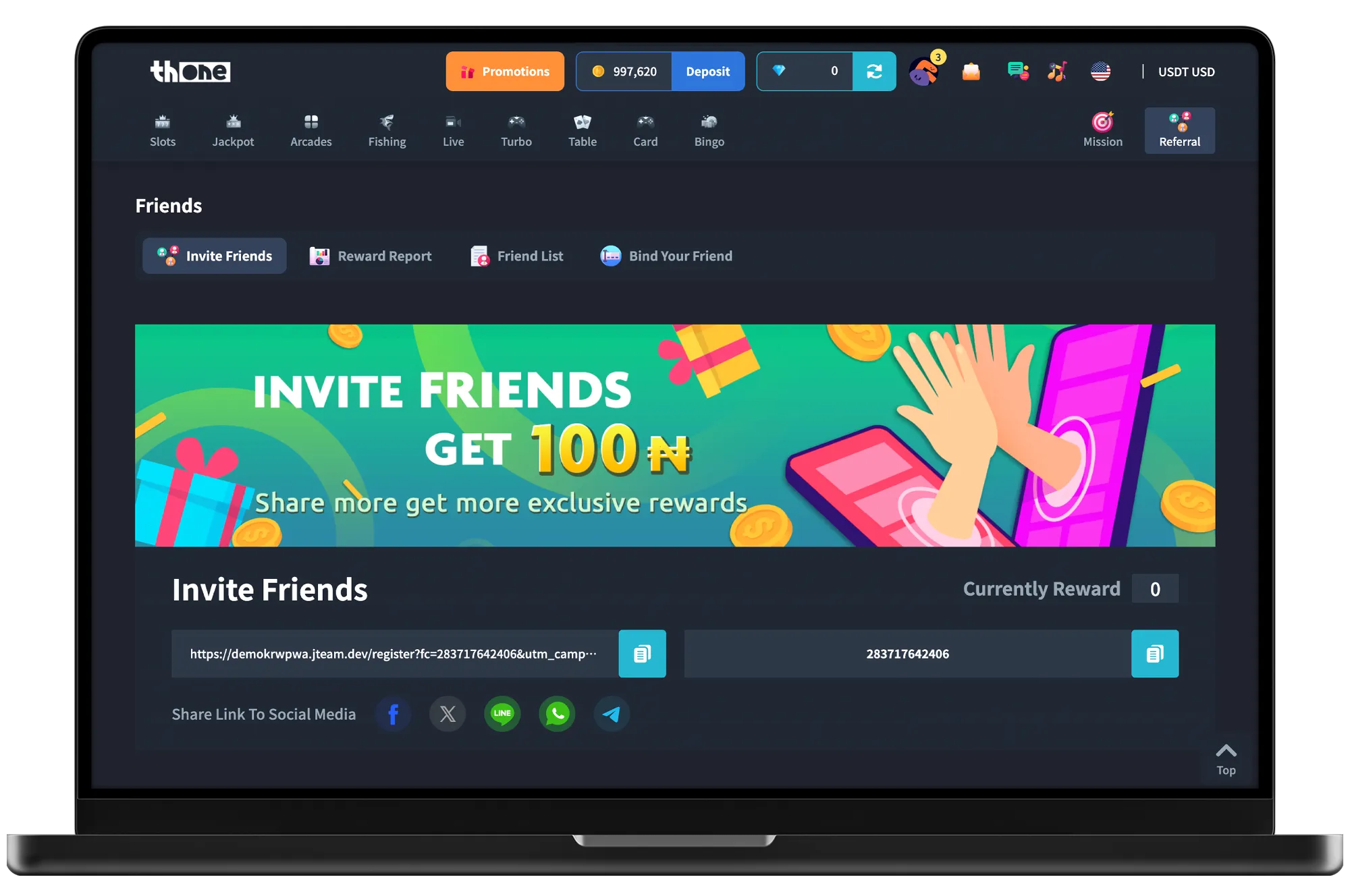Go back to Top of page
1350x896 pixels.
pyautogui.click(x=1226, y=760)
